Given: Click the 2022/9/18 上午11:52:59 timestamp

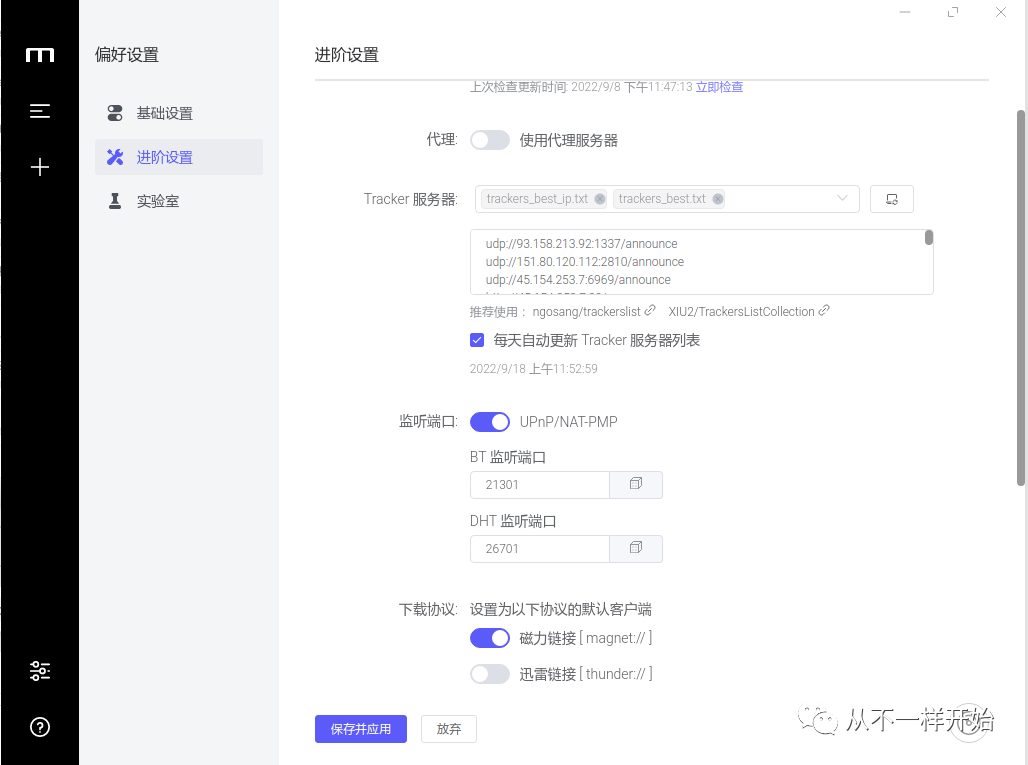Looking at the screenshot, I should point(534,369).
